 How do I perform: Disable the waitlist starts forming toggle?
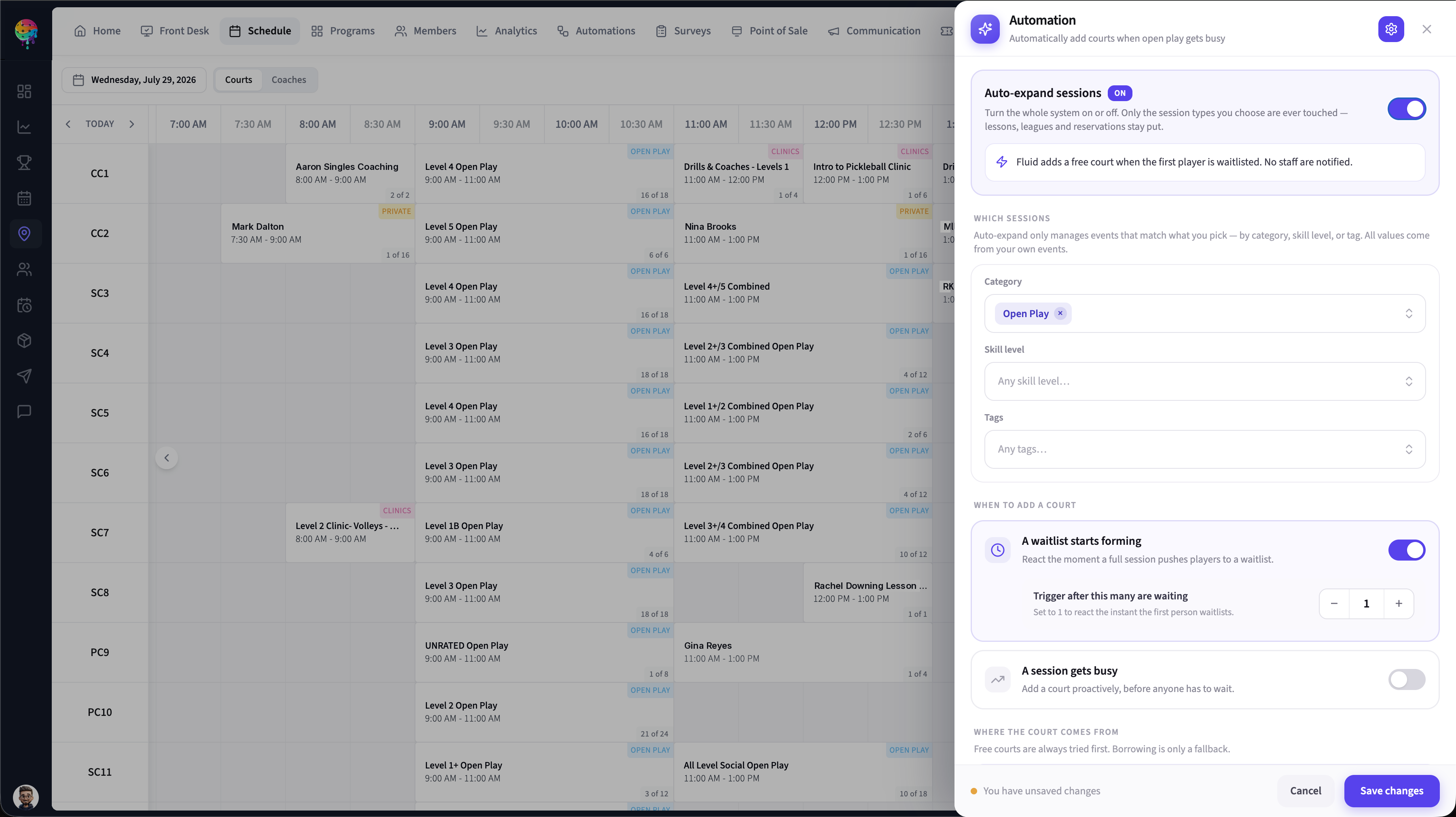(x=1406, y=550)
